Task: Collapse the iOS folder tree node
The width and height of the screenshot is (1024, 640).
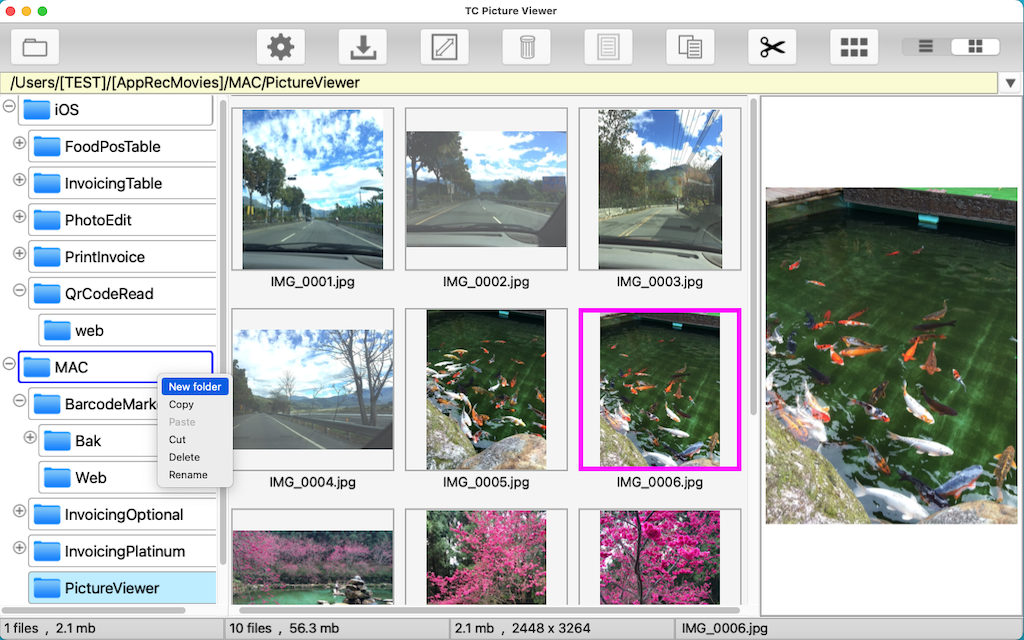Action: (x=9, y=106)
